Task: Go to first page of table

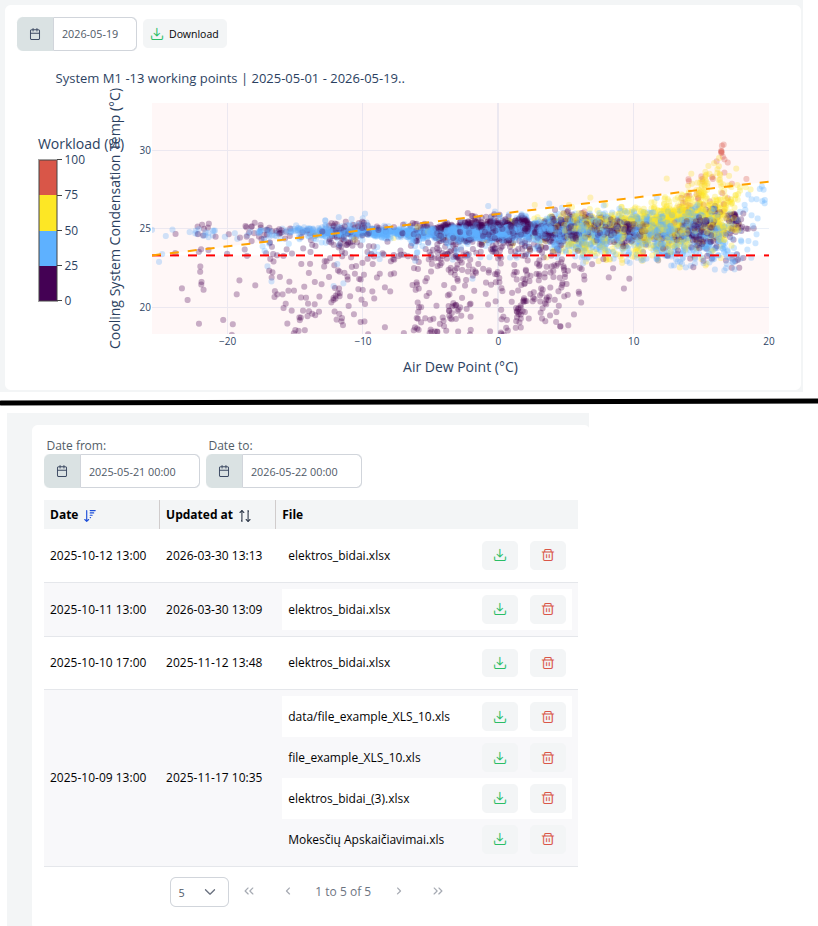Action: [x=249, y=891]
